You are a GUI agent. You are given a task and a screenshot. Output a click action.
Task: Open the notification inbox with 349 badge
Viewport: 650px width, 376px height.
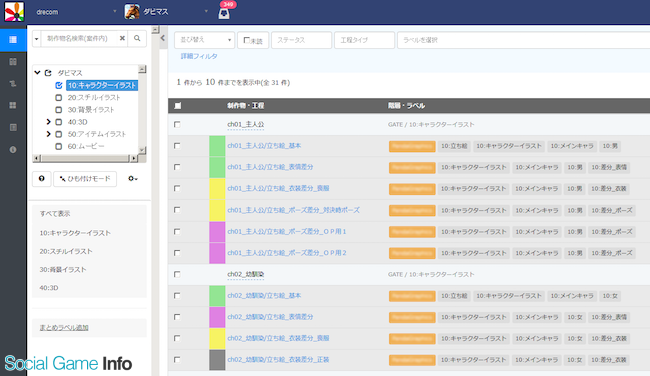tap(224, 12)
